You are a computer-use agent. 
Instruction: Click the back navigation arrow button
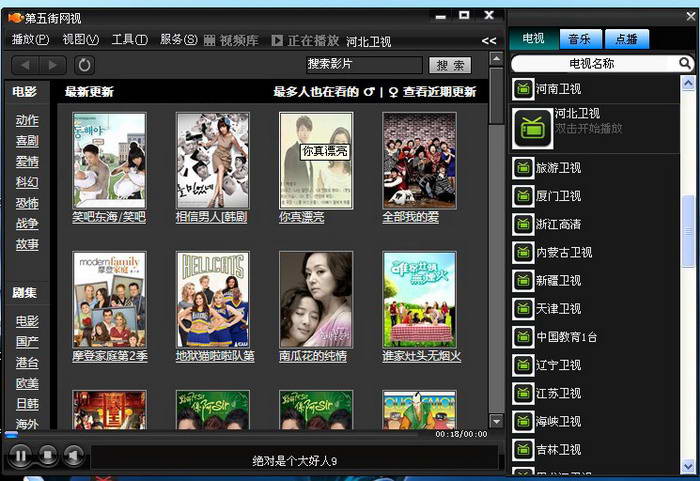25,65
